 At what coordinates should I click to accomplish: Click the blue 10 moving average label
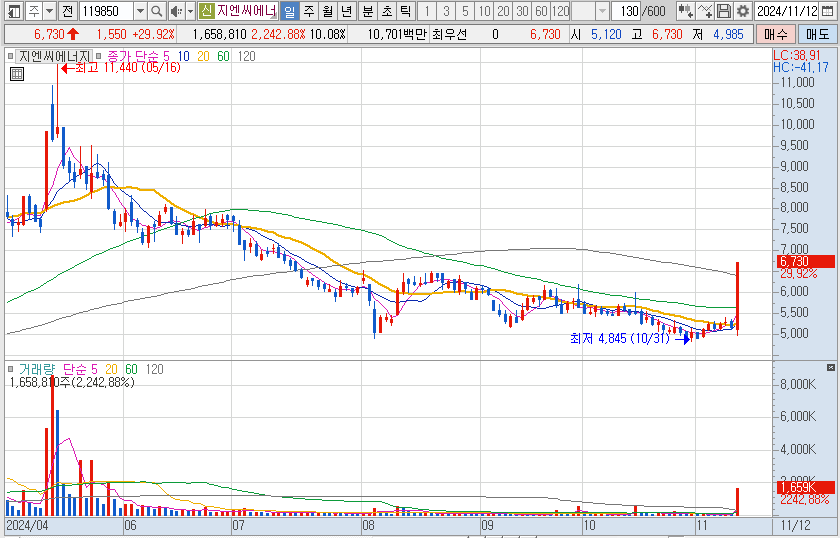pos(183,56)
